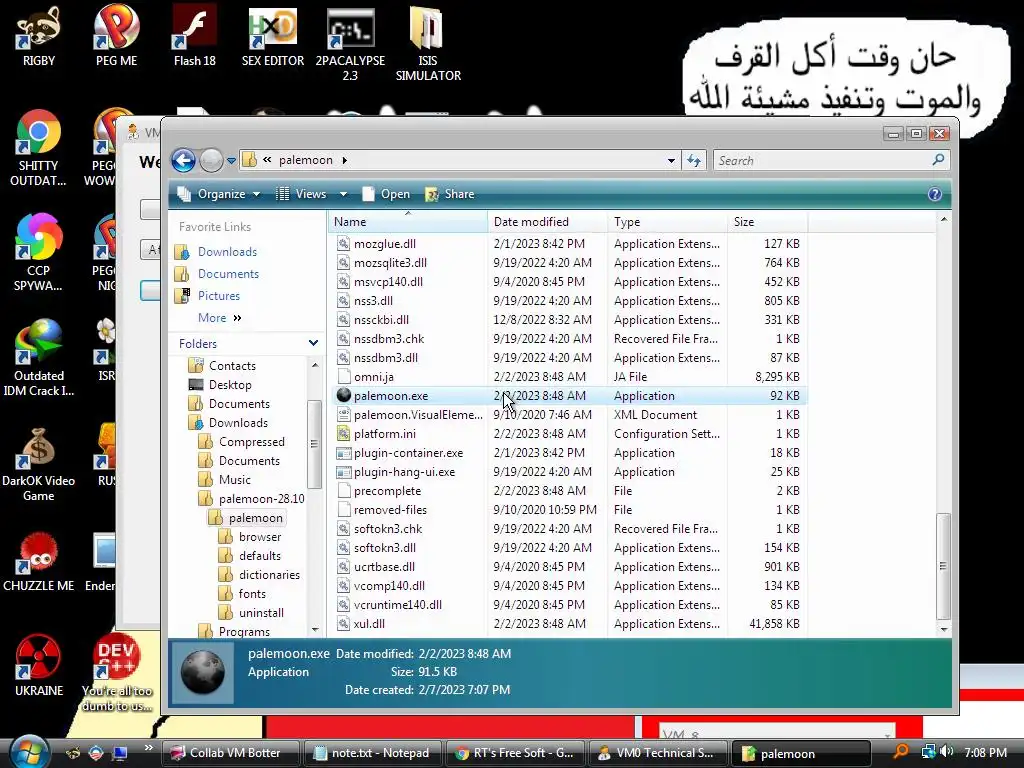The height and width of the screenshot is (768, 1024).
Task: Launch the Chrome SHITTY OUTDAT... shortcut
Action: click(39, 148)
